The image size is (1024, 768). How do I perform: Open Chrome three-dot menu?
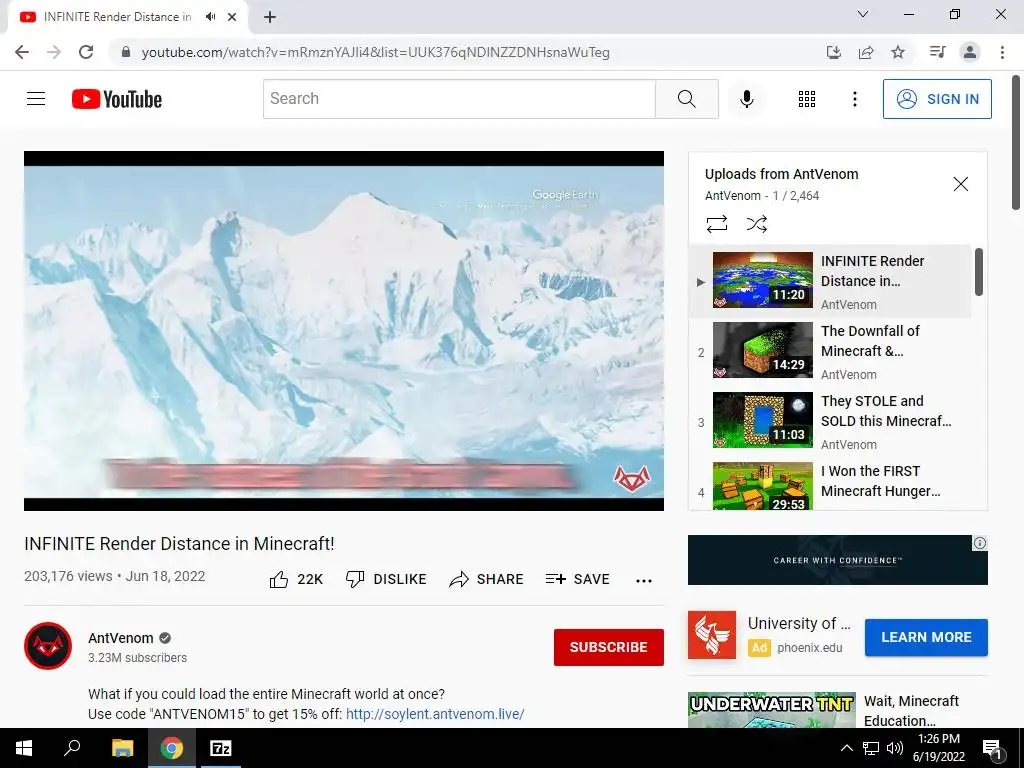1002,52
